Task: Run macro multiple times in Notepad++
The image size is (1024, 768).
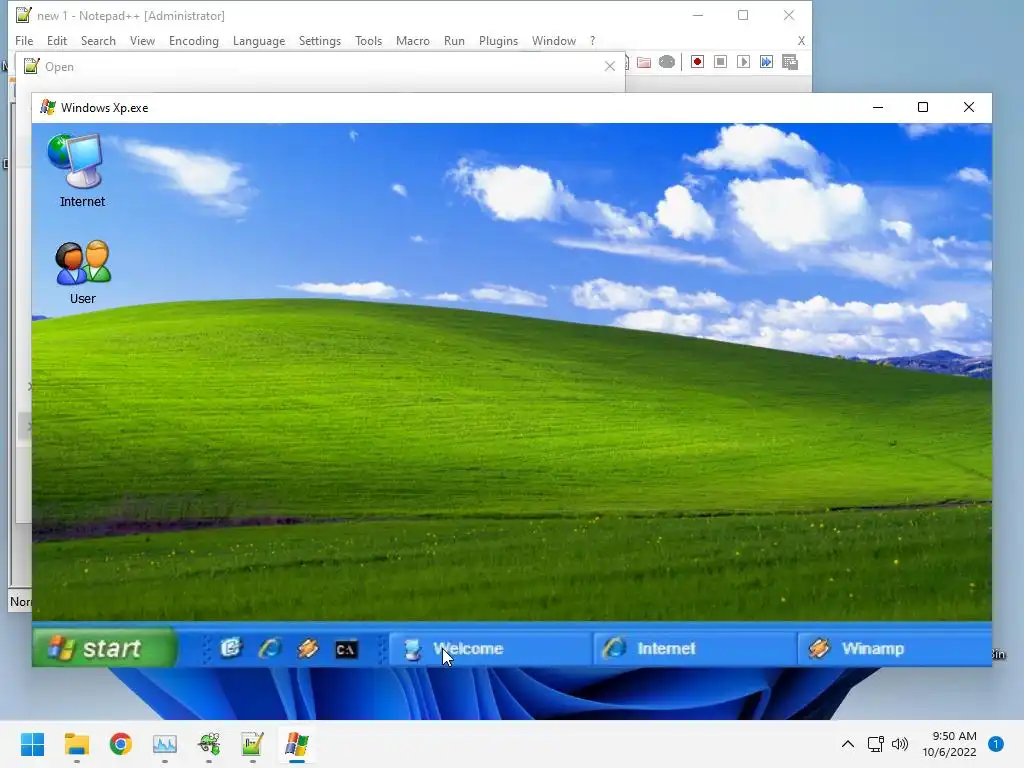Action: coord(766,61)
